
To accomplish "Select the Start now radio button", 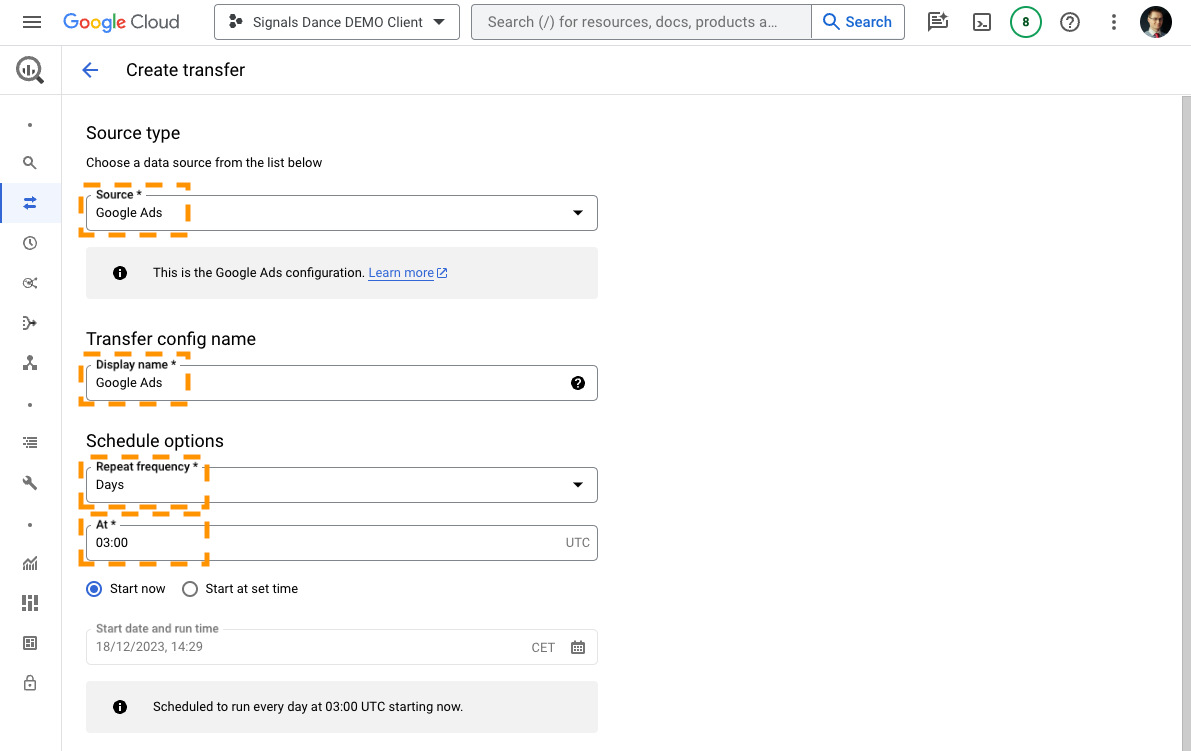I will pos(93,588).
